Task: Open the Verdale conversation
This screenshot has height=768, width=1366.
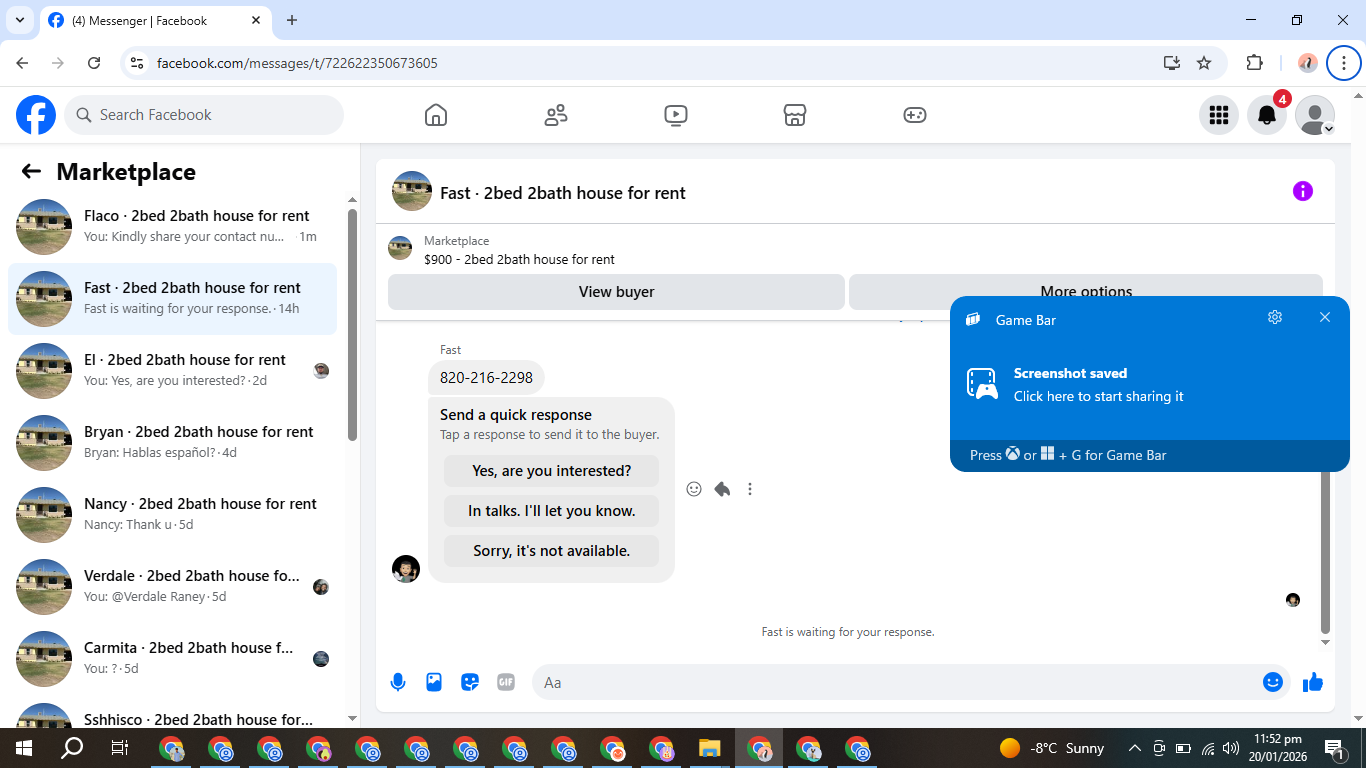Action: click(x=172, y=587)
